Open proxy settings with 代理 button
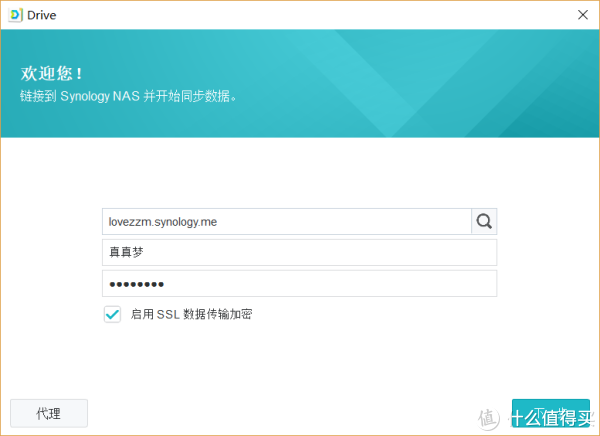The image size is (600, 436). pyautogui.click(x=49, y=413)
